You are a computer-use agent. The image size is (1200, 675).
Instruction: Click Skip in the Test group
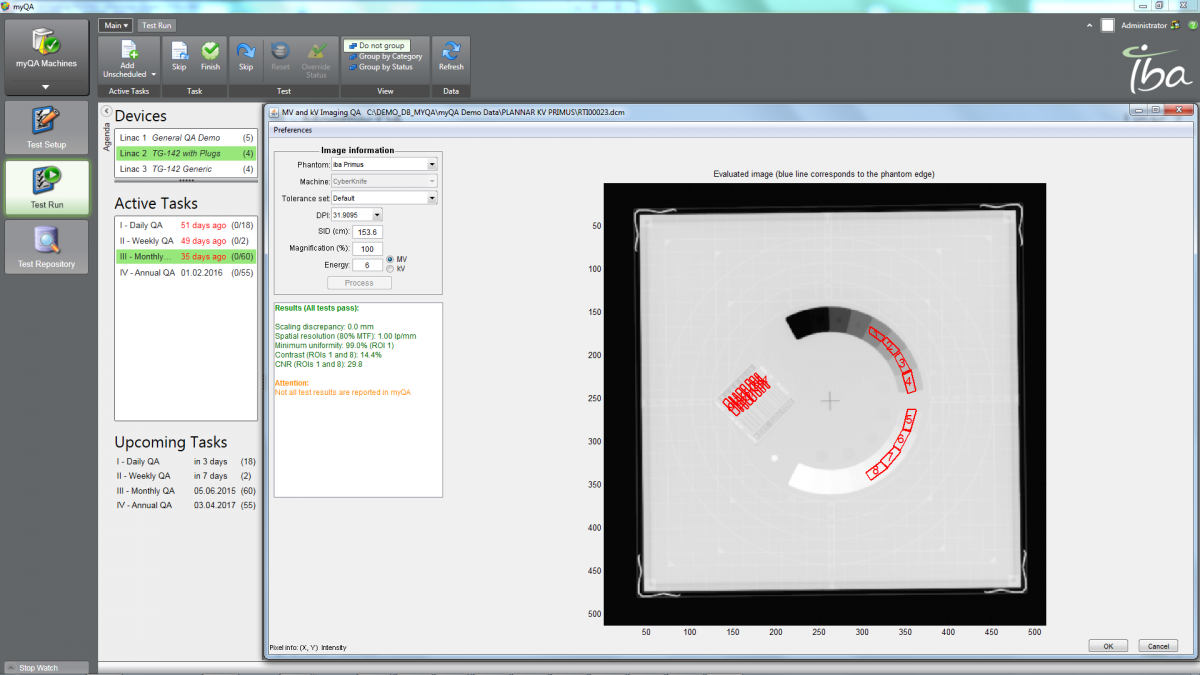[x=246, y=56]
